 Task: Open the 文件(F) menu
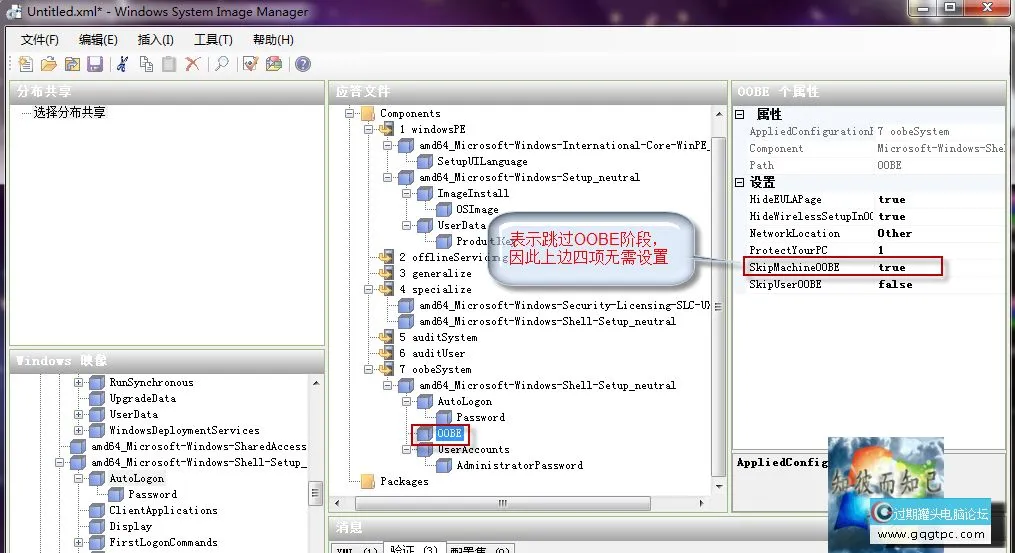click(39, 40)
